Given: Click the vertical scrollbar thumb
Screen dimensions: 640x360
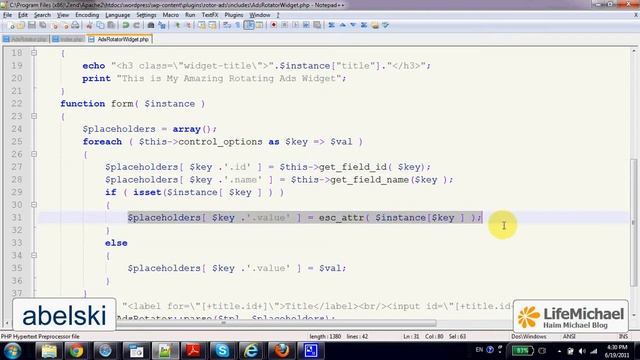Looking at the screenshot, I should click(x=634, y=222).
